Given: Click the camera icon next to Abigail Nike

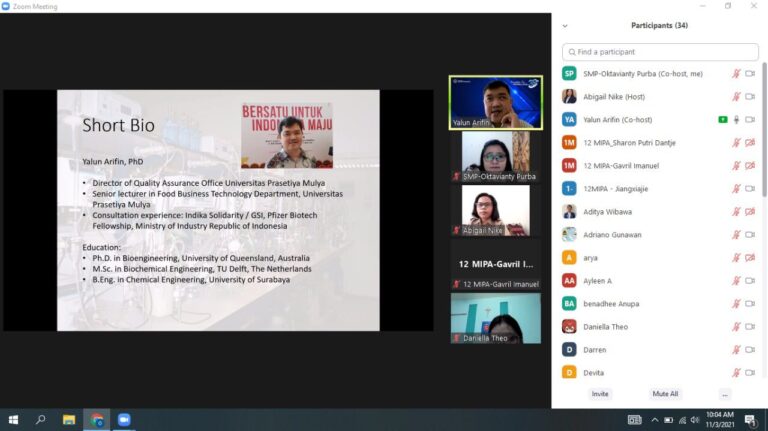Looking at the screenshot, I should coord(750,96).
